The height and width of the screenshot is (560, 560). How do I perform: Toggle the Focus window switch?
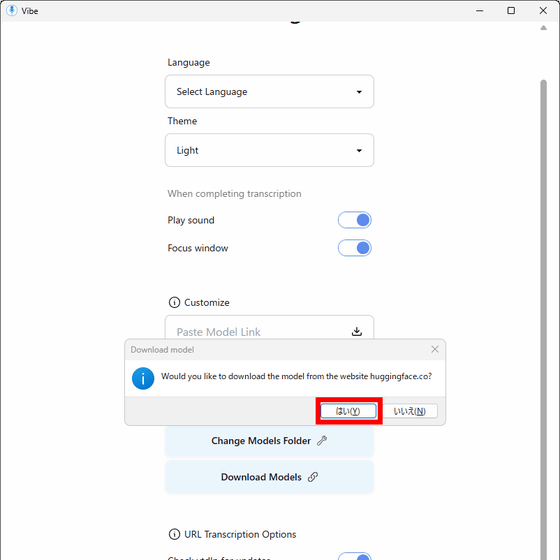pyautogui.click(x=355, y=248)
